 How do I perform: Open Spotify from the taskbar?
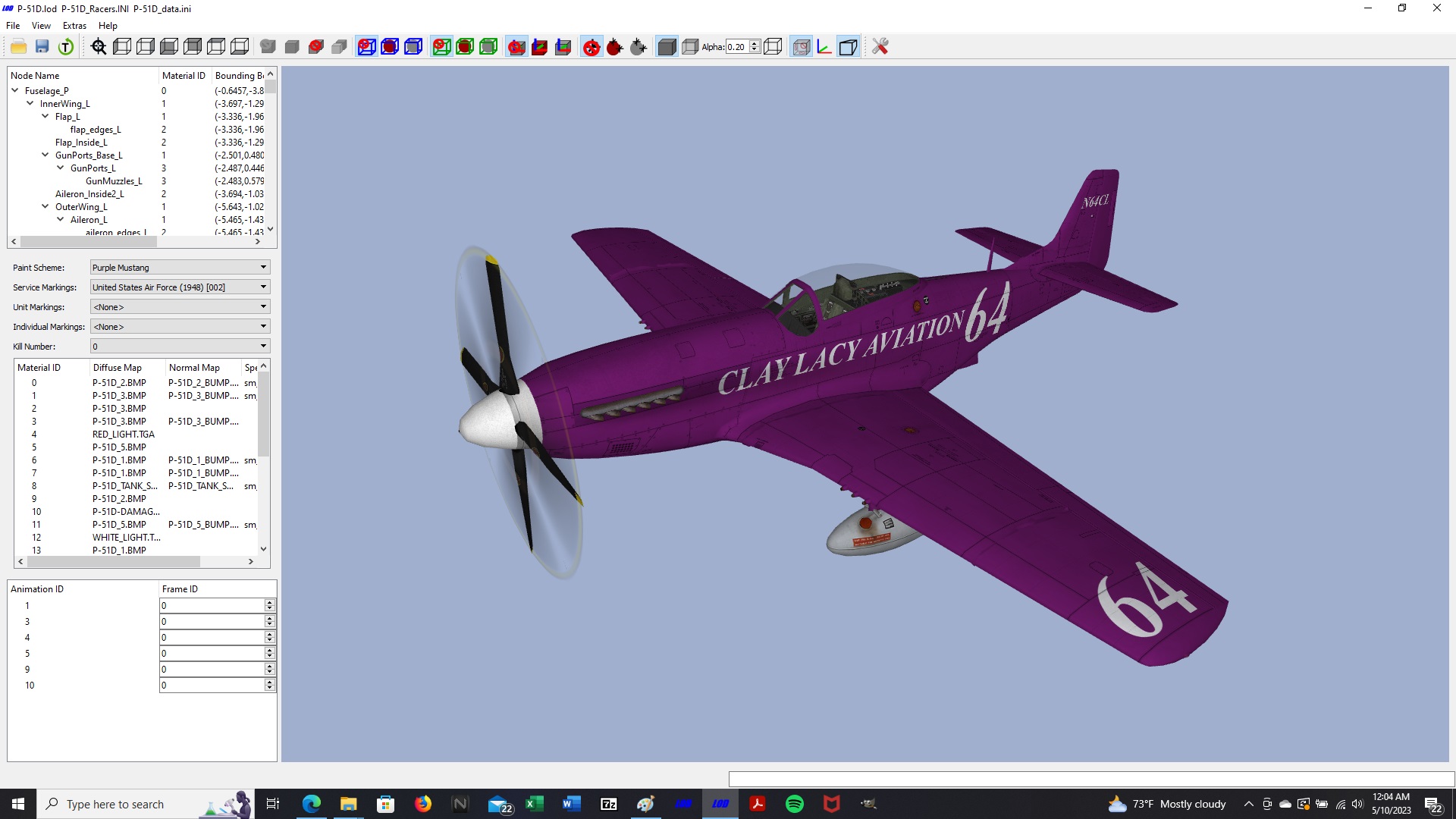pos(794,804)
